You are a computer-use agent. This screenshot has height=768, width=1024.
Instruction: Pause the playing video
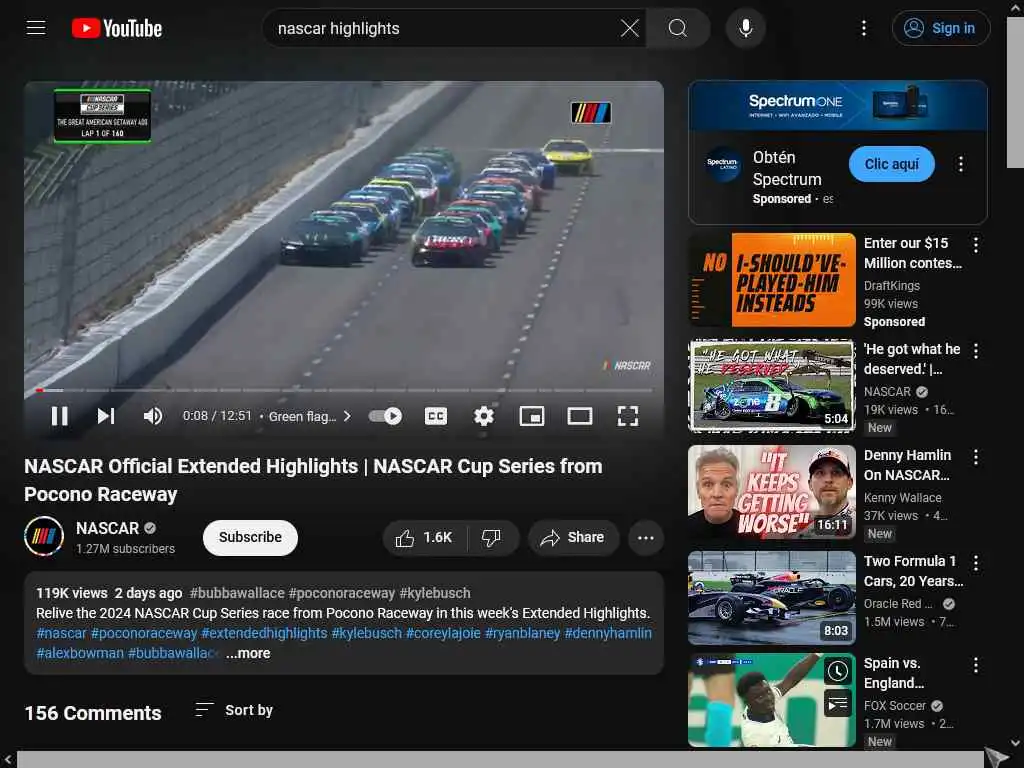click(x=59, y=416)
